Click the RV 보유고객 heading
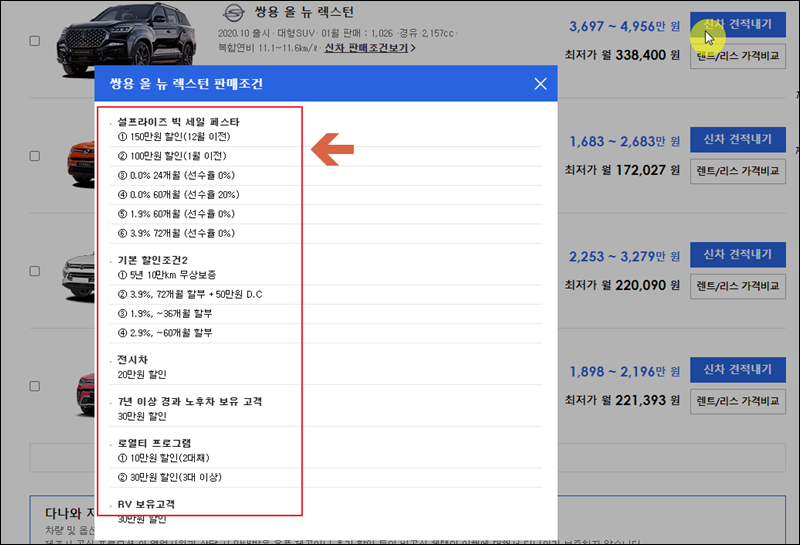This screenshot has width=800, height=545. pyautogui.click(x=146, y=504)
